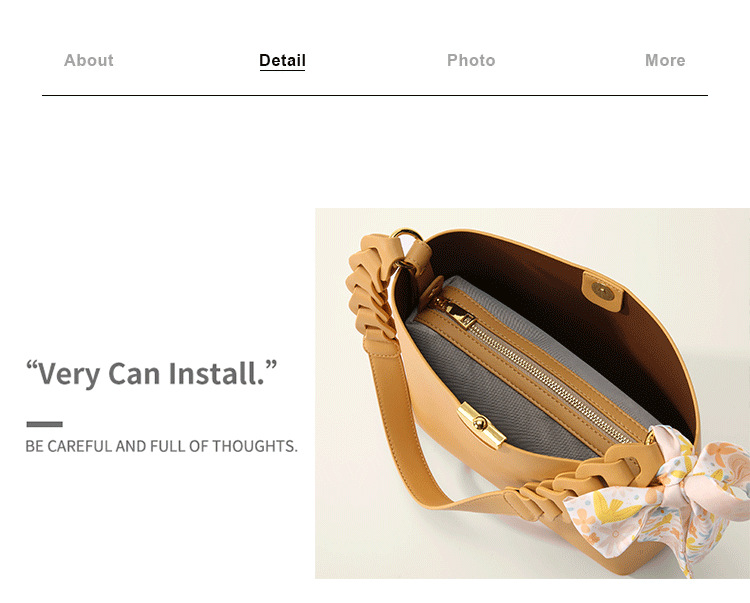Click the "Very Can Install." heading
Viewport: 750px width, 603px height.
click(x=152, y=373)
